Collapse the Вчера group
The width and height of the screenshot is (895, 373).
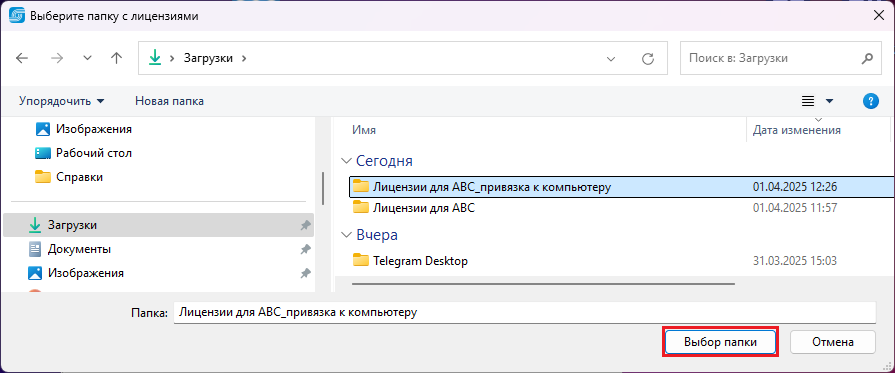pyautogui.click(x=346, y=235)
